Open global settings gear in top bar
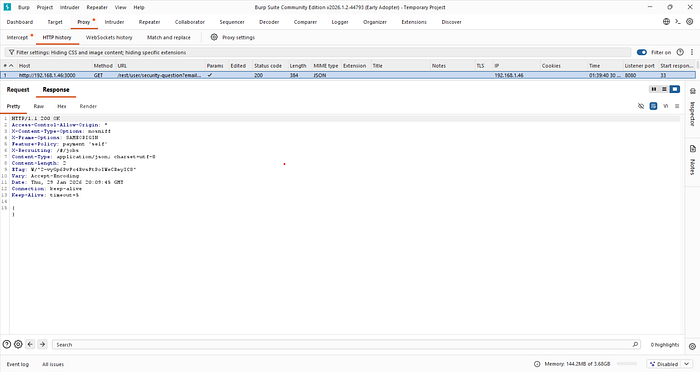This screenshot has height=372, width=700. tap(690, 21)
